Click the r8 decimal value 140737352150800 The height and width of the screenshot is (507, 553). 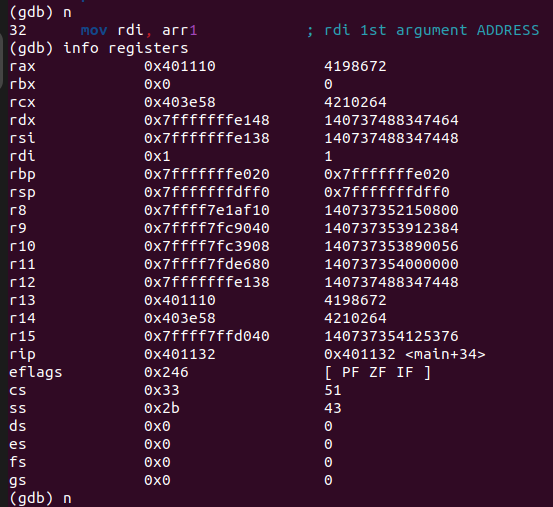(391, 210)
